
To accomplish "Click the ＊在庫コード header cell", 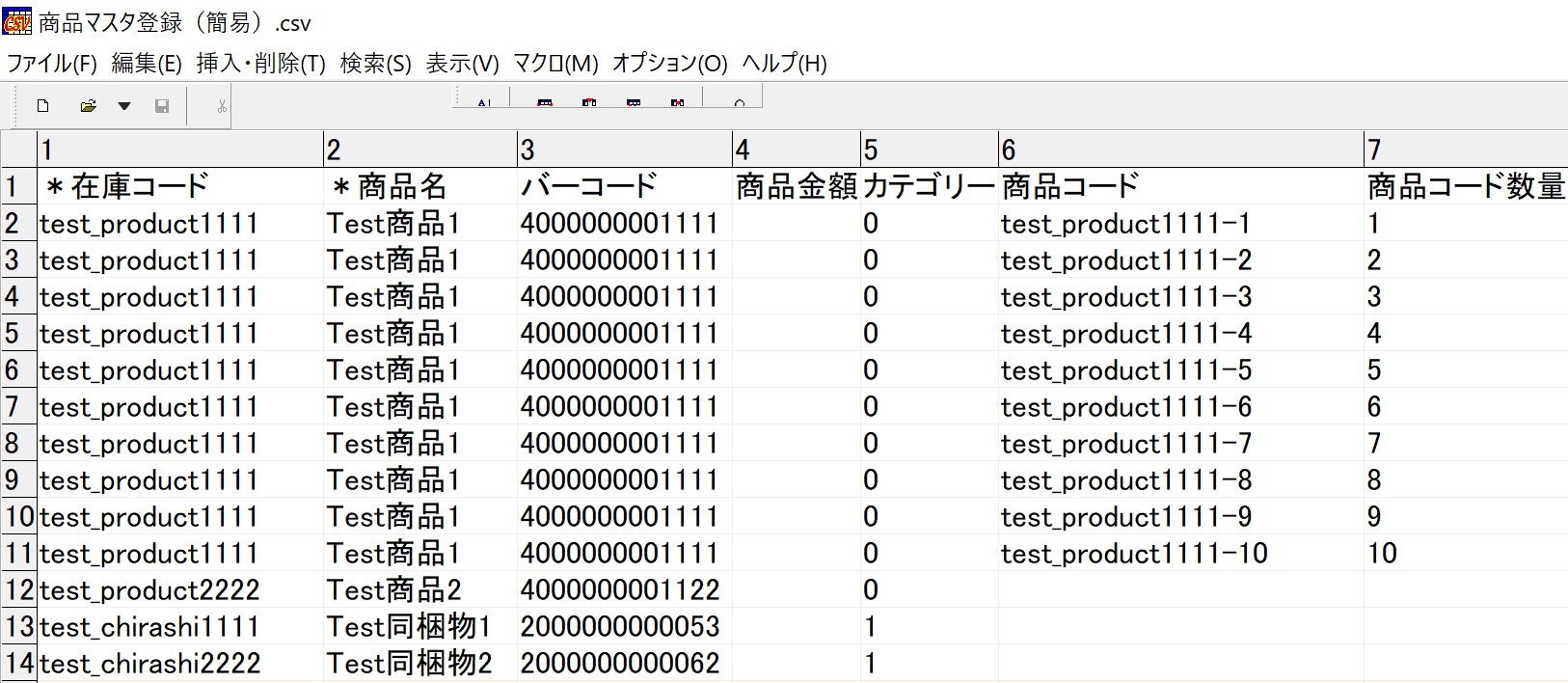I will tap(180, 186).
